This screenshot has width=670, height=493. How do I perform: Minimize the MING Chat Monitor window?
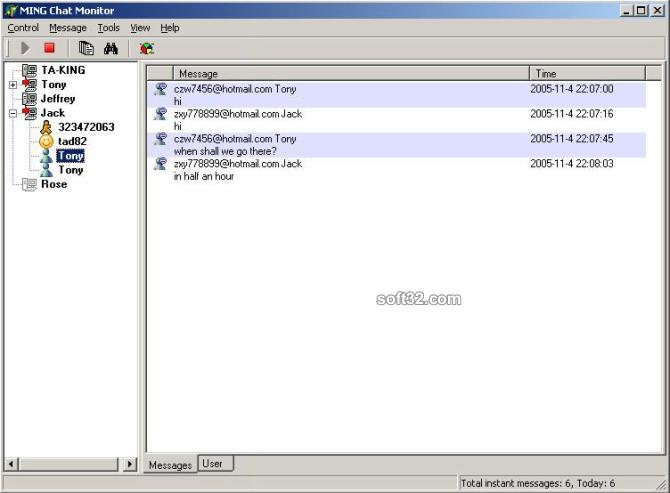point(626,10)
